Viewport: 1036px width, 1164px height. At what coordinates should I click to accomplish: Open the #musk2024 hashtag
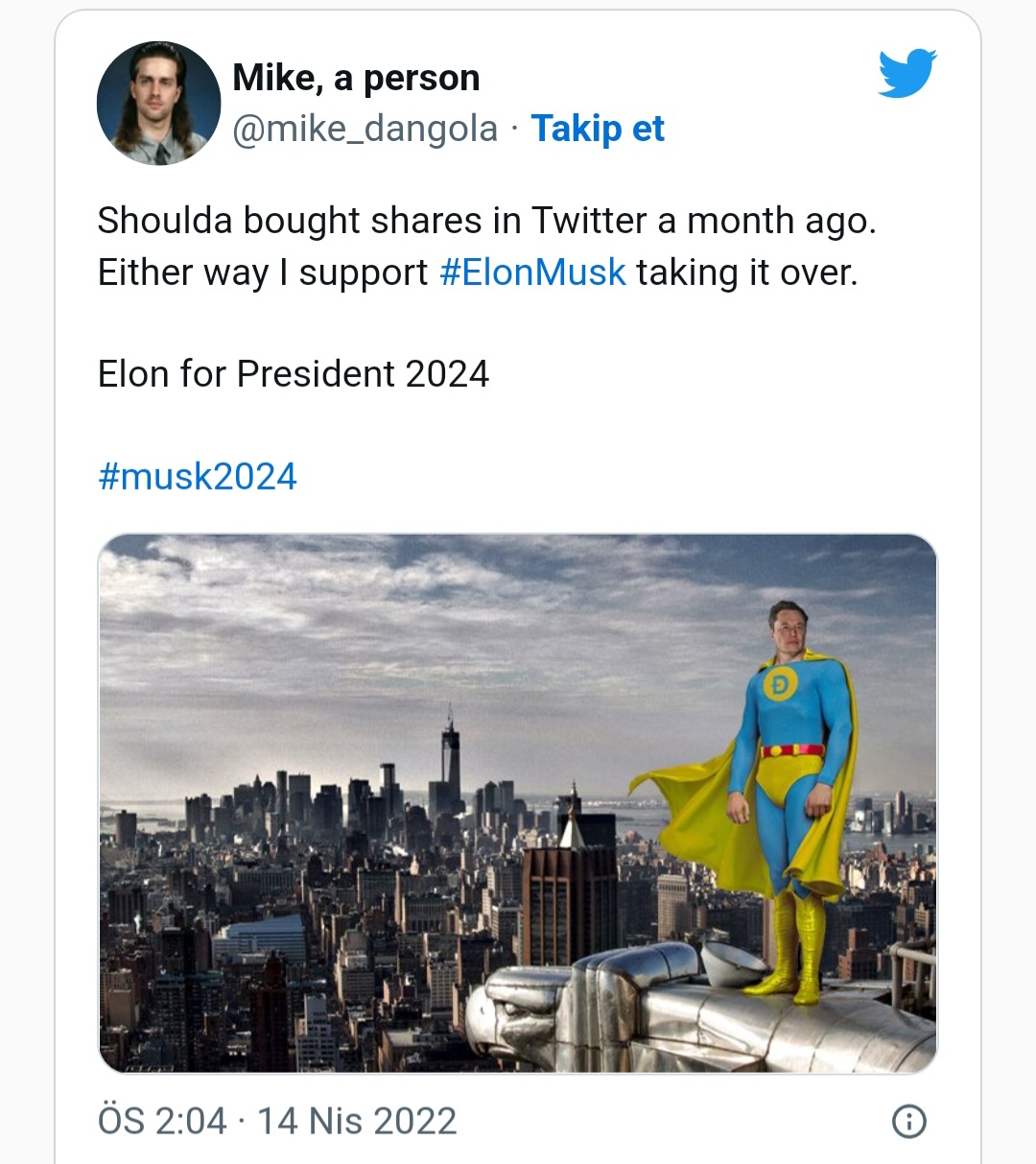point(198,476)
